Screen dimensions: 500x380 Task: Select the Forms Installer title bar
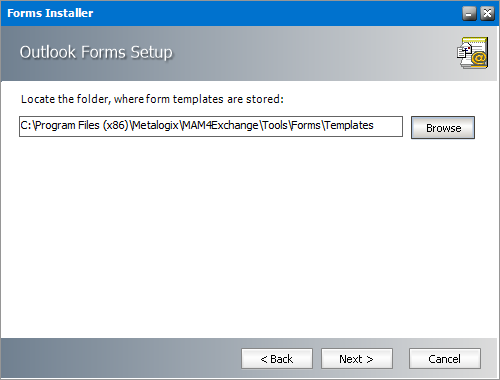(x=233, y=13)
